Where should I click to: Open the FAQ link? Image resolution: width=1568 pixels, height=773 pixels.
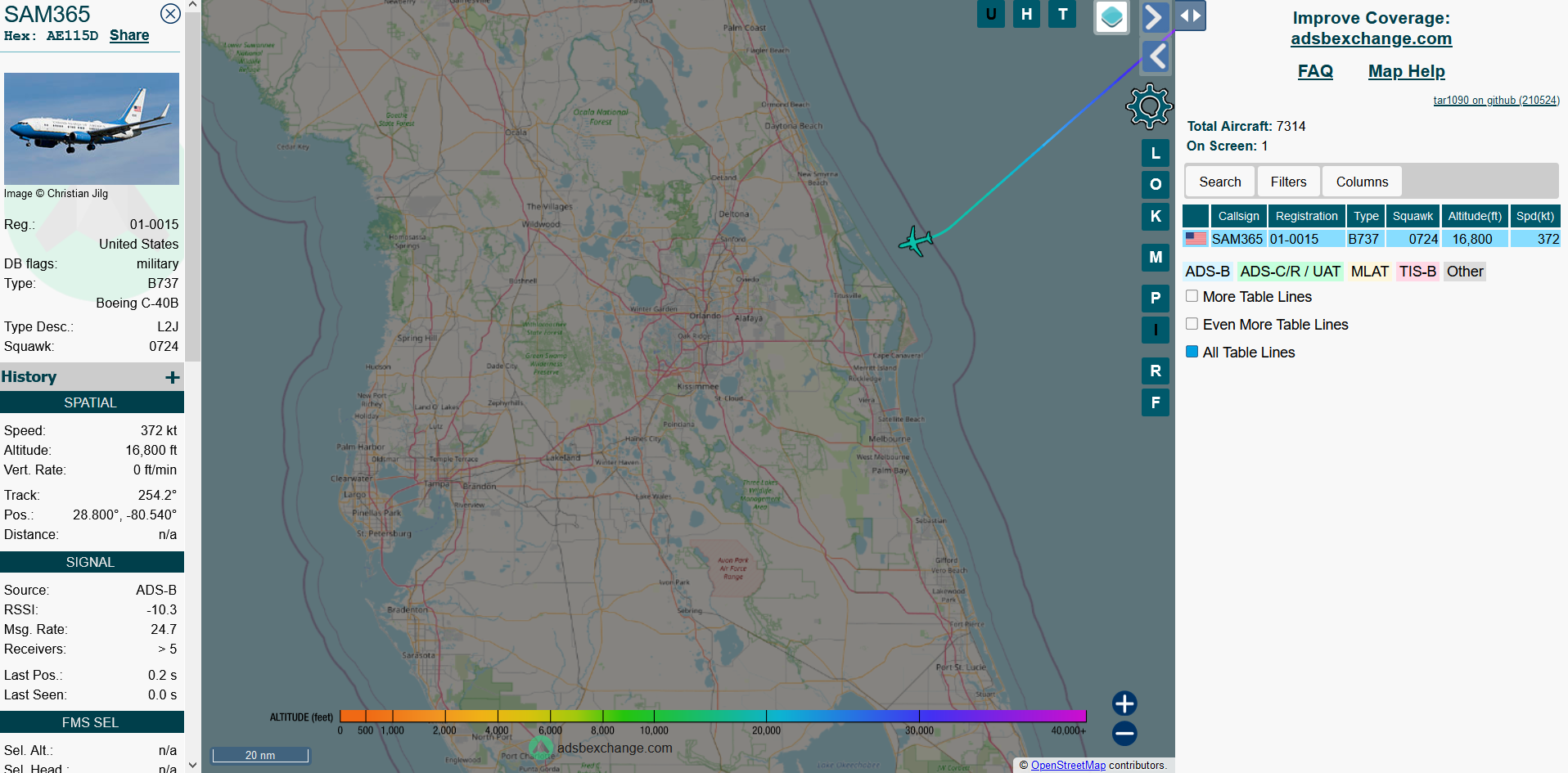pos(1315,71)
